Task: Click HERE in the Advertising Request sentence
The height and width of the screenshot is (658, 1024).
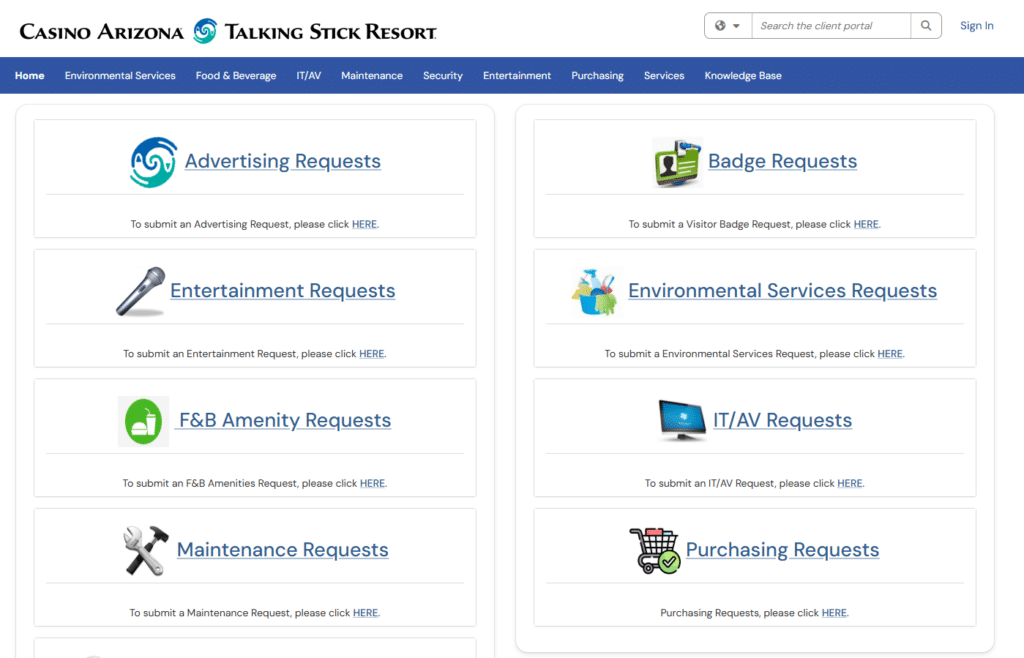Action: [x=364, y=224]
